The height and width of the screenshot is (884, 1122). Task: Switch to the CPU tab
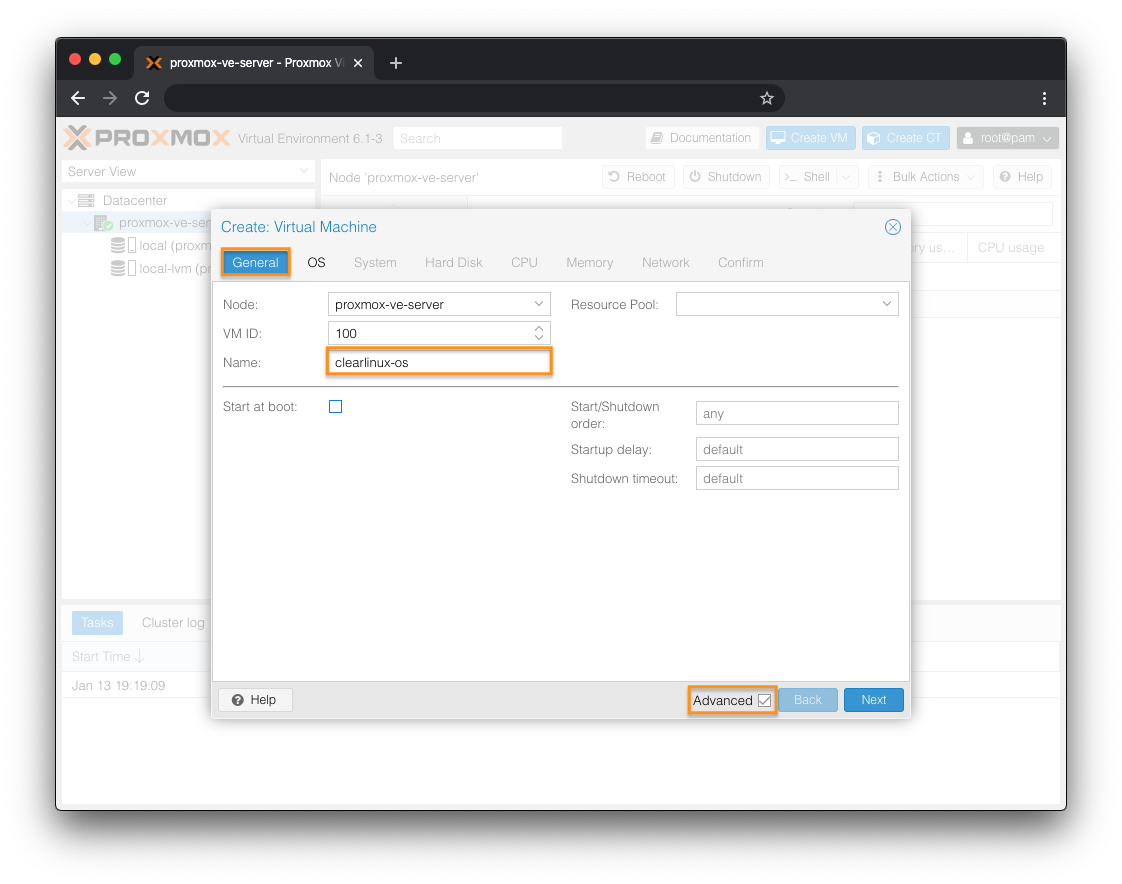click(524, 263)
